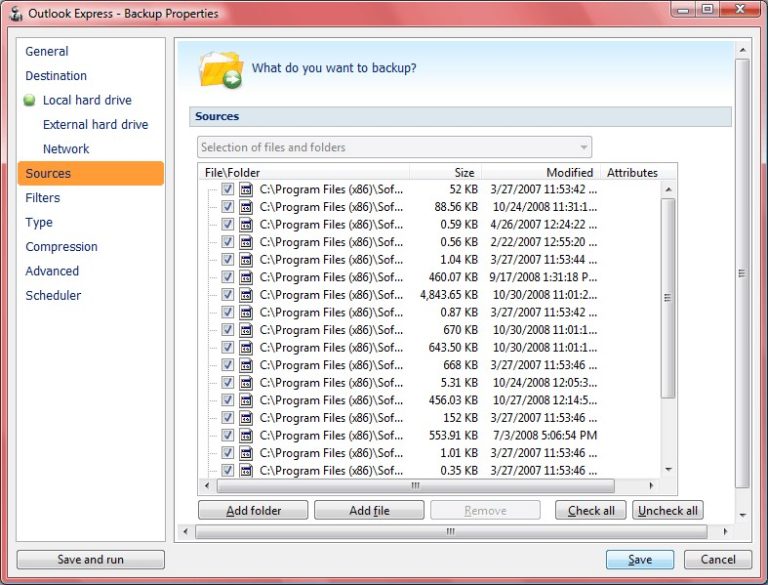Click the file list vertical scrollbar thumb

coord(668,297)
